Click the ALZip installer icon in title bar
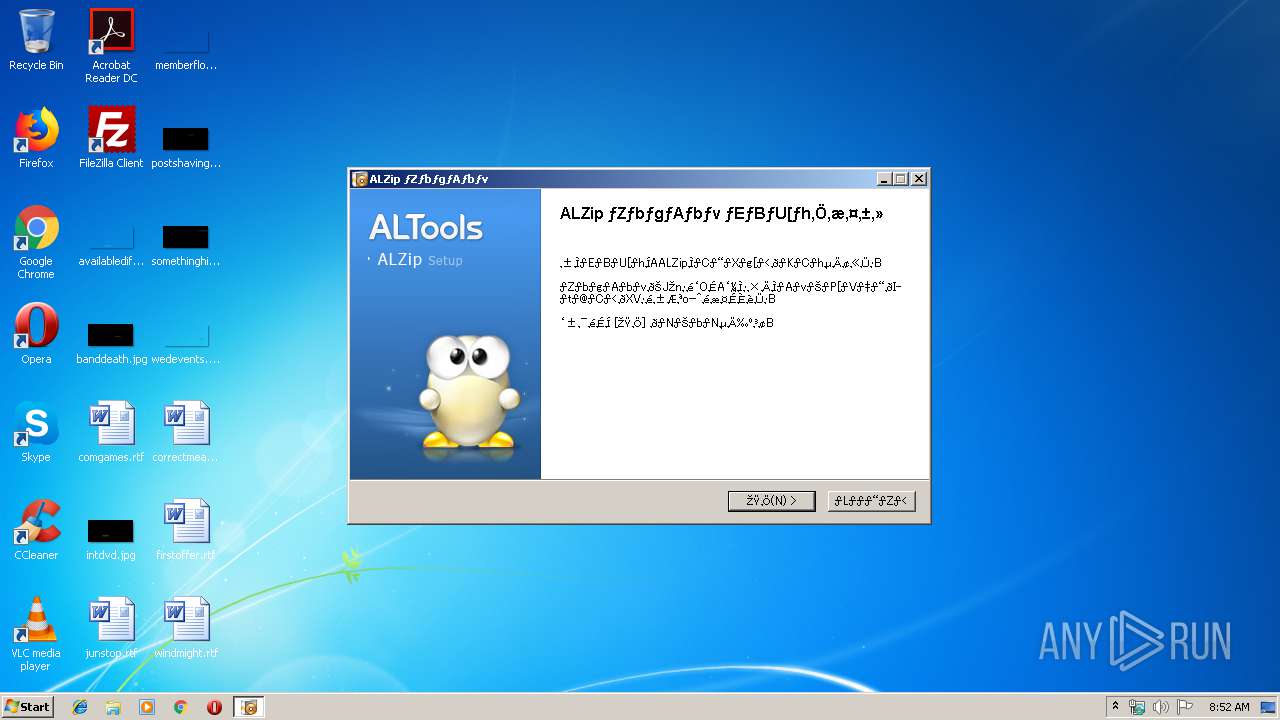This screenshot has width=1280, height=720. coord(360,179)
